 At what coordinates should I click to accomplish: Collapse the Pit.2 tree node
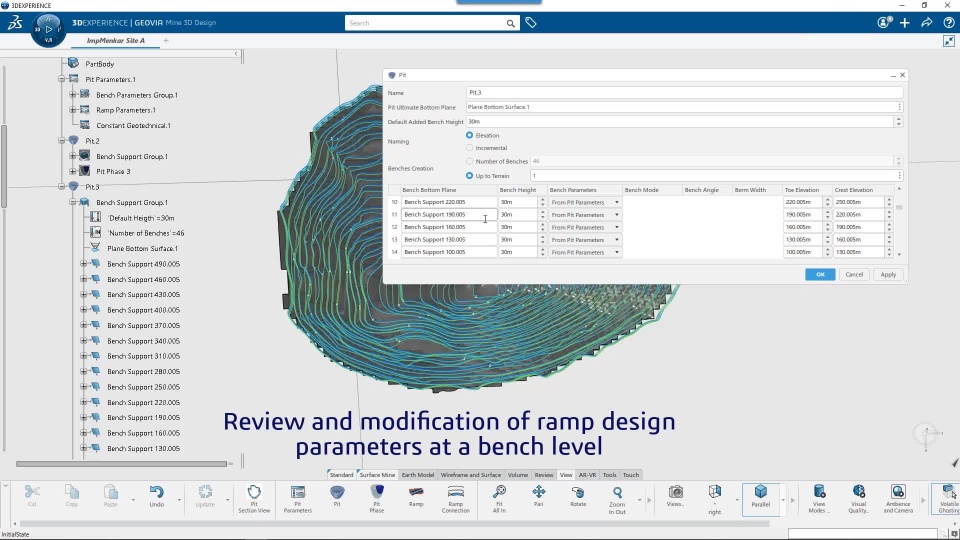pyautogui.click(x=62, y=140)
